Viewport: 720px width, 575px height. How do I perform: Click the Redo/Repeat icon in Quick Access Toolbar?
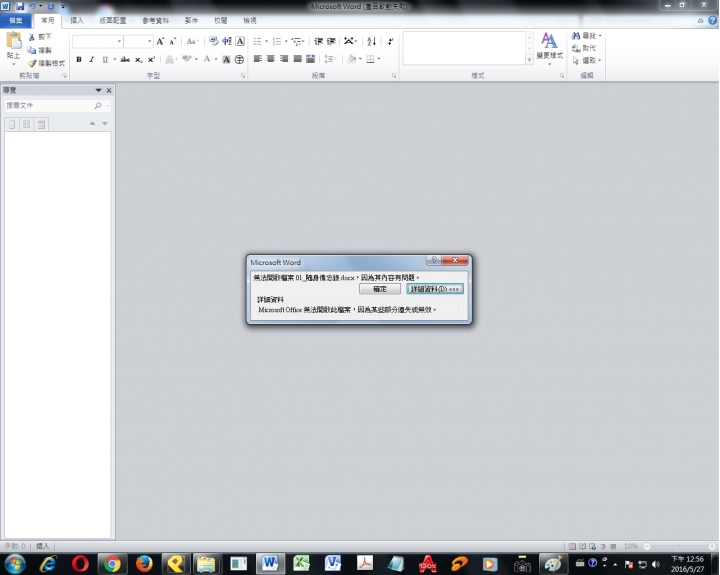[51, 6]
